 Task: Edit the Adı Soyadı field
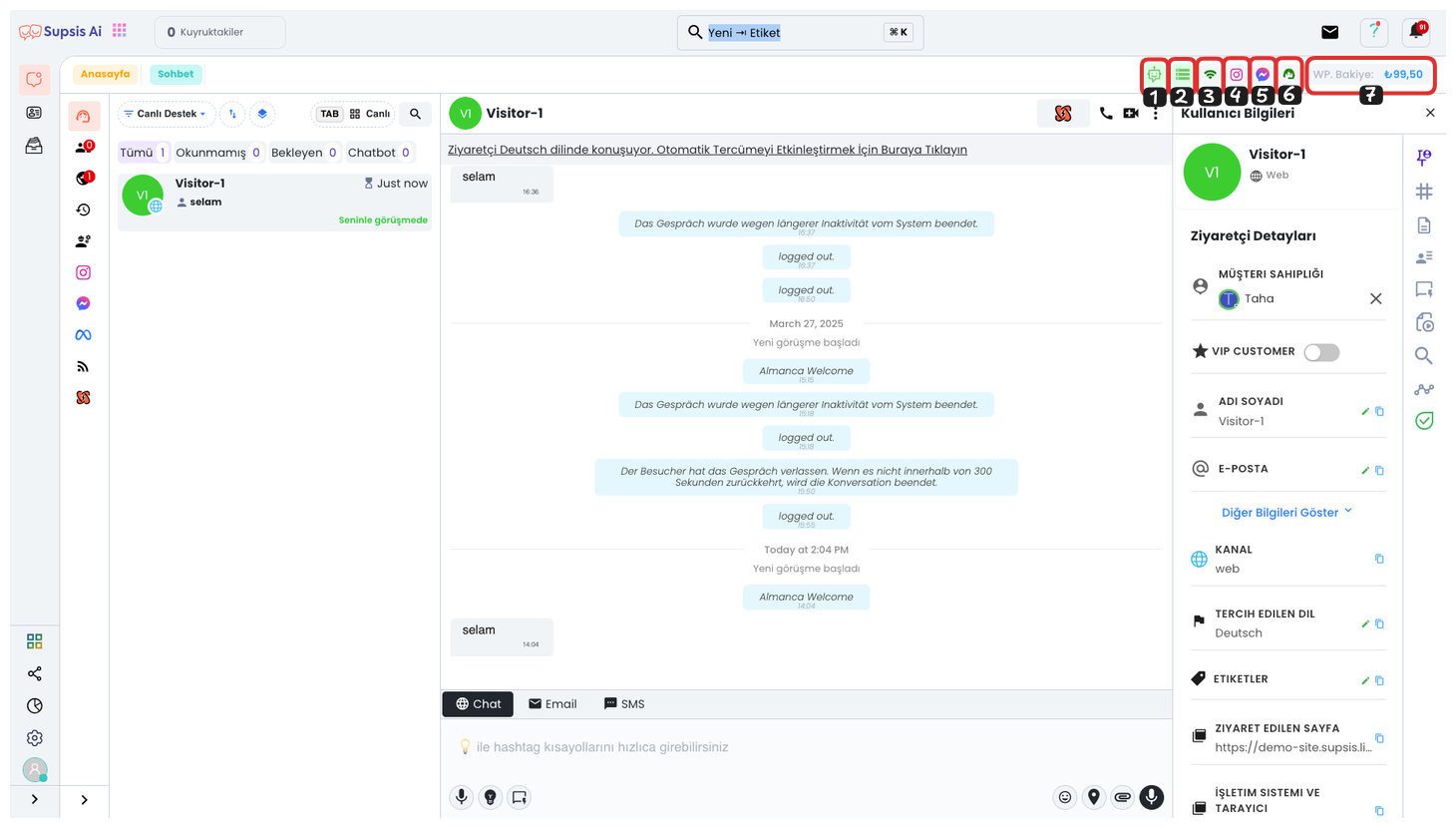1365,411
